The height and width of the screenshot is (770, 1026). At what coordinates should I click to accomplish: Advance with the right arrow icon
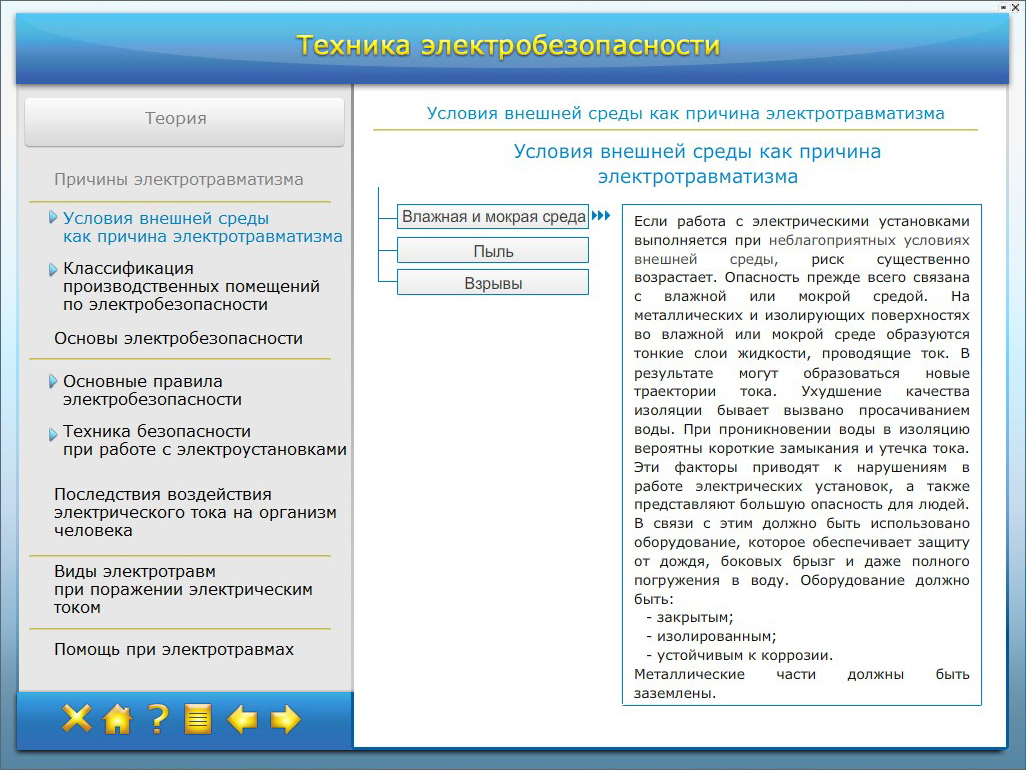286,719
